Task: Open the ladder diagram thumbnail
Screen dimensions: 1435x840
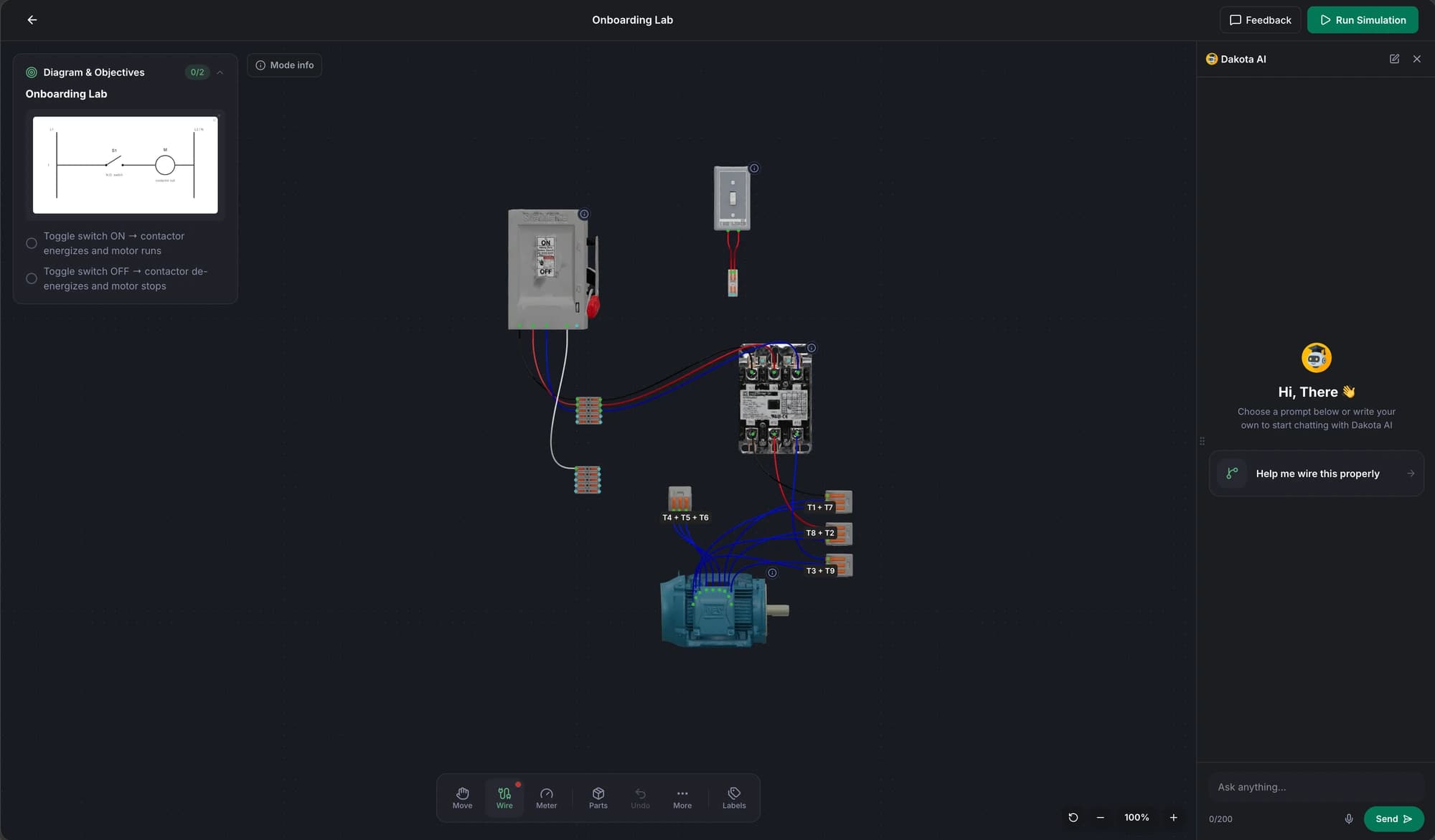Action: point(126,165)
